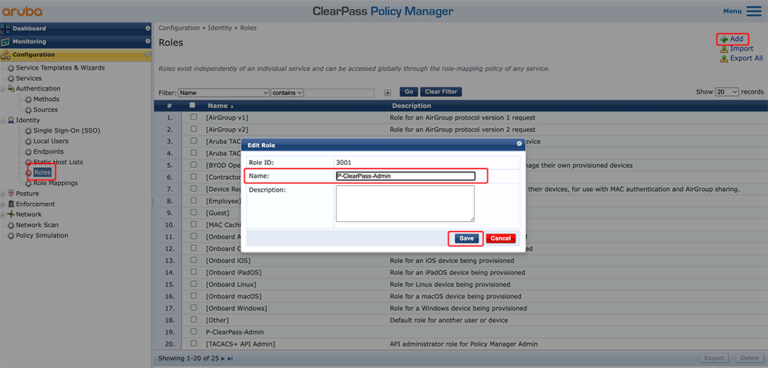Click the role Name input field

point(405,176)
